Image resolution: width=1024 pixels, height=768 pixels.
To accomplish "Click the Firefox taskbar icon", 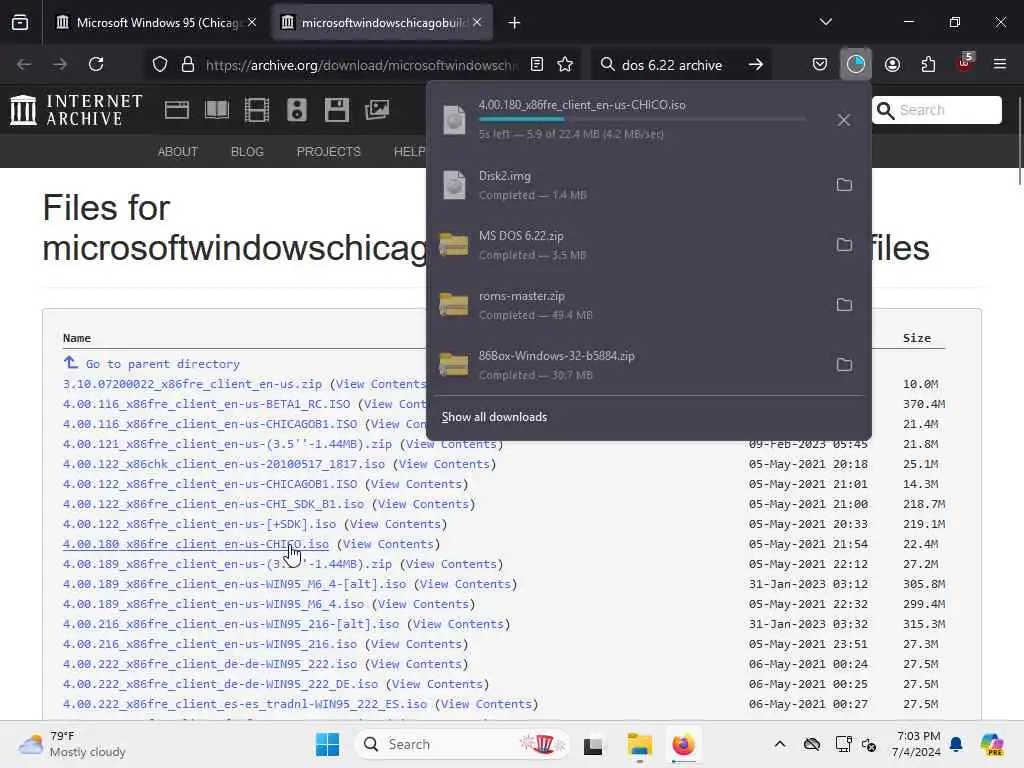I will pos(683,744).
